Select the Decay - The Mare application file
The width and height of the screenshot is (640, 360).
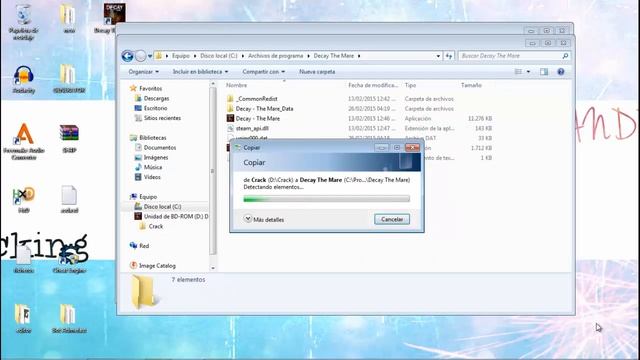[x=253, y=118]
